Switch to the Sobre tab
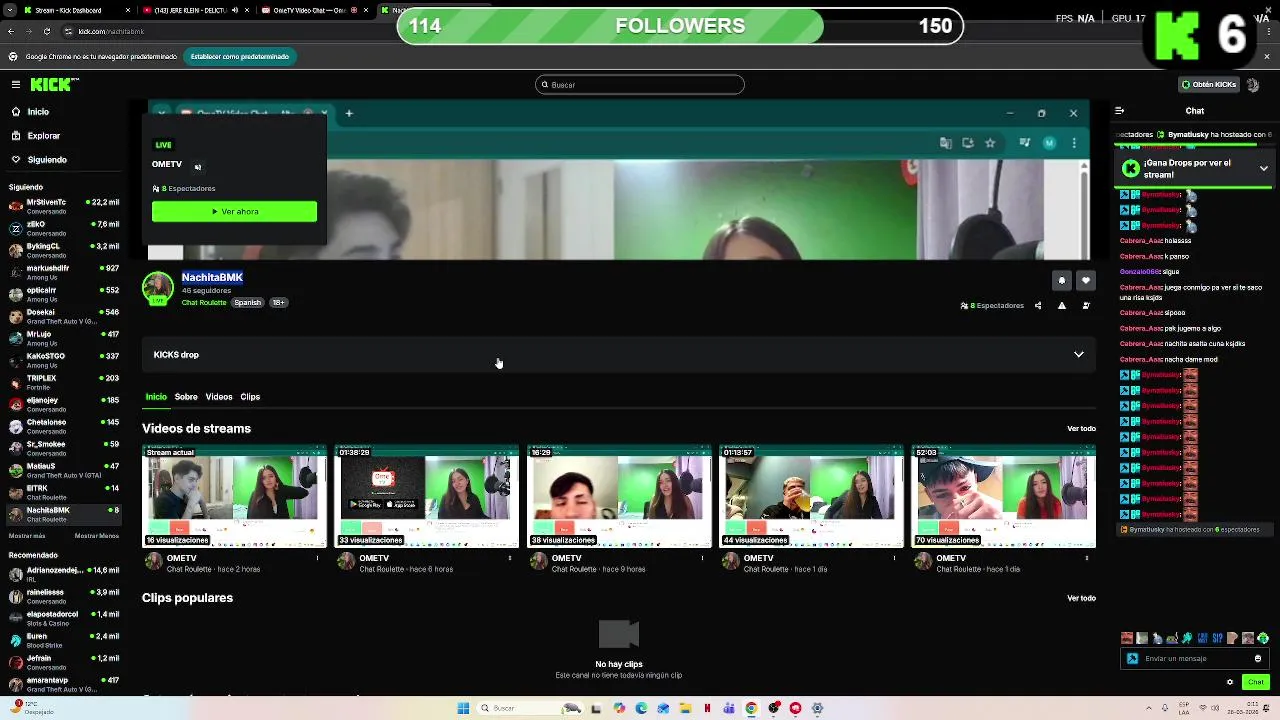 click(186, 397)
